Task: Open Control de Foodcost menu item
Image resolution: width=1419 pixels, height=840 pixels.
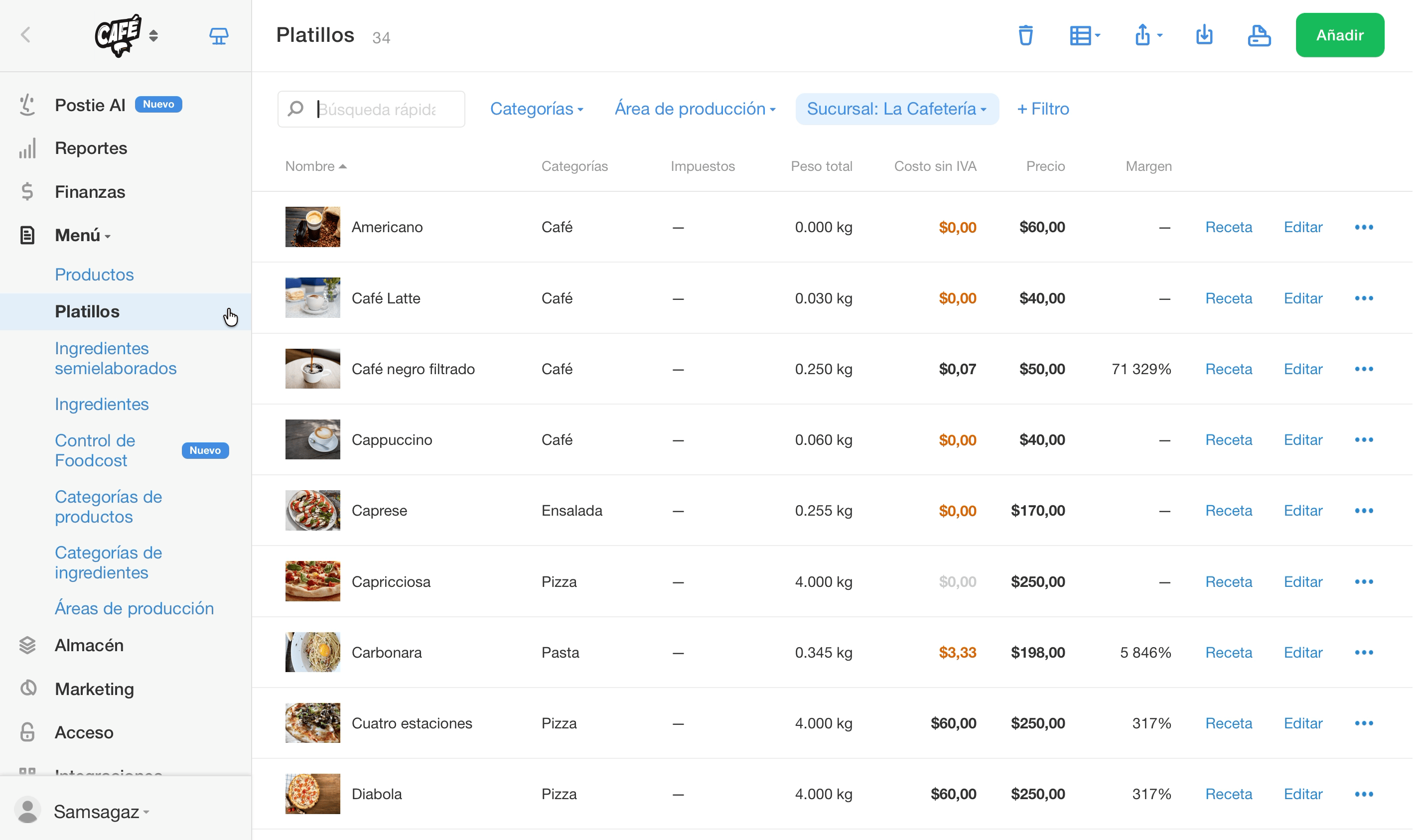Action: point(95,450)
